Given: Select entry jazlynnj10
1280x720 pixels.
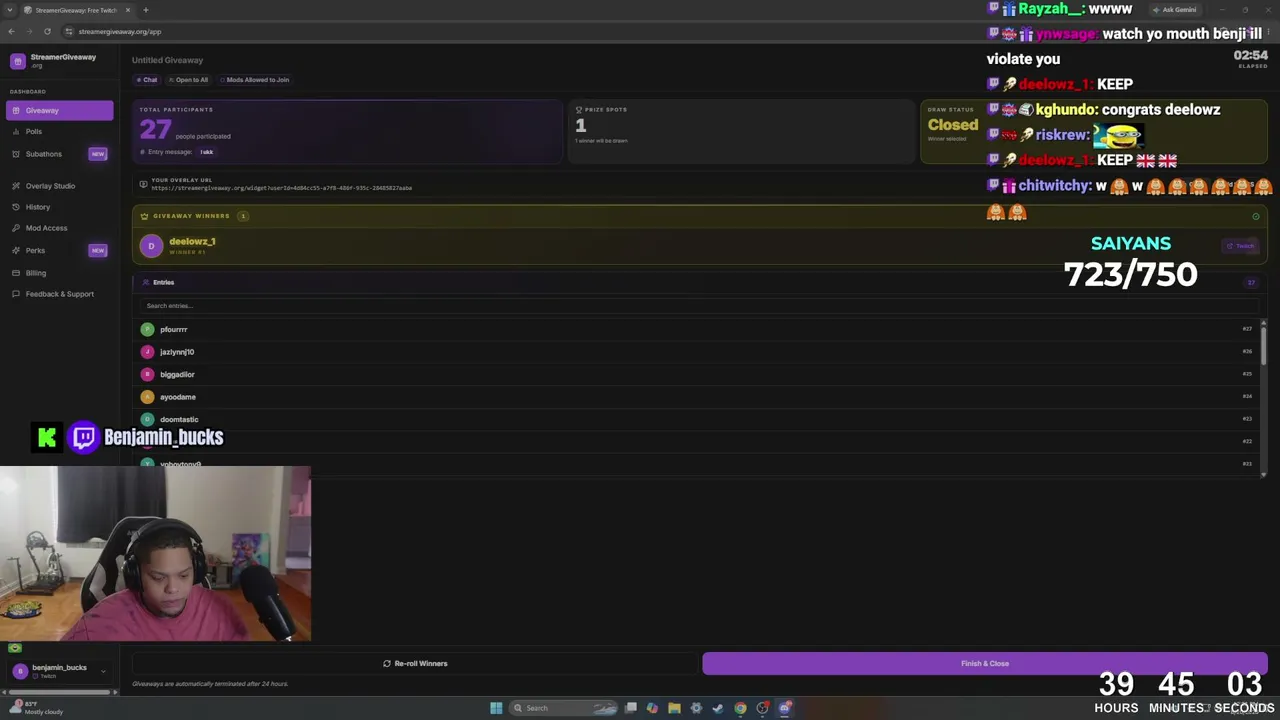Looking at the screenshot, I should (697, 352).
